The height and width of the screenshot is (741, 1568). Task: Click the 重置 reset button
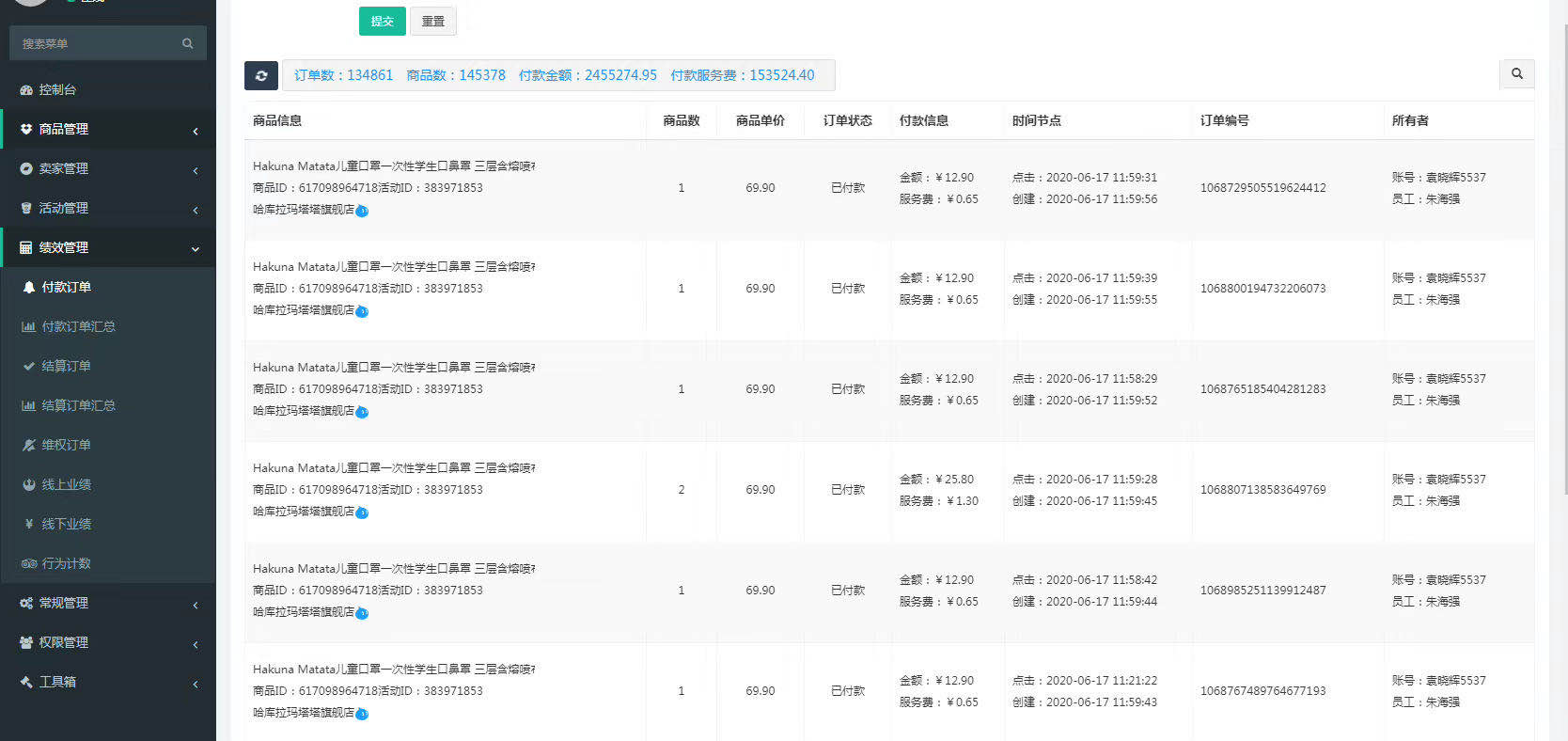click(x=433, y=21)
